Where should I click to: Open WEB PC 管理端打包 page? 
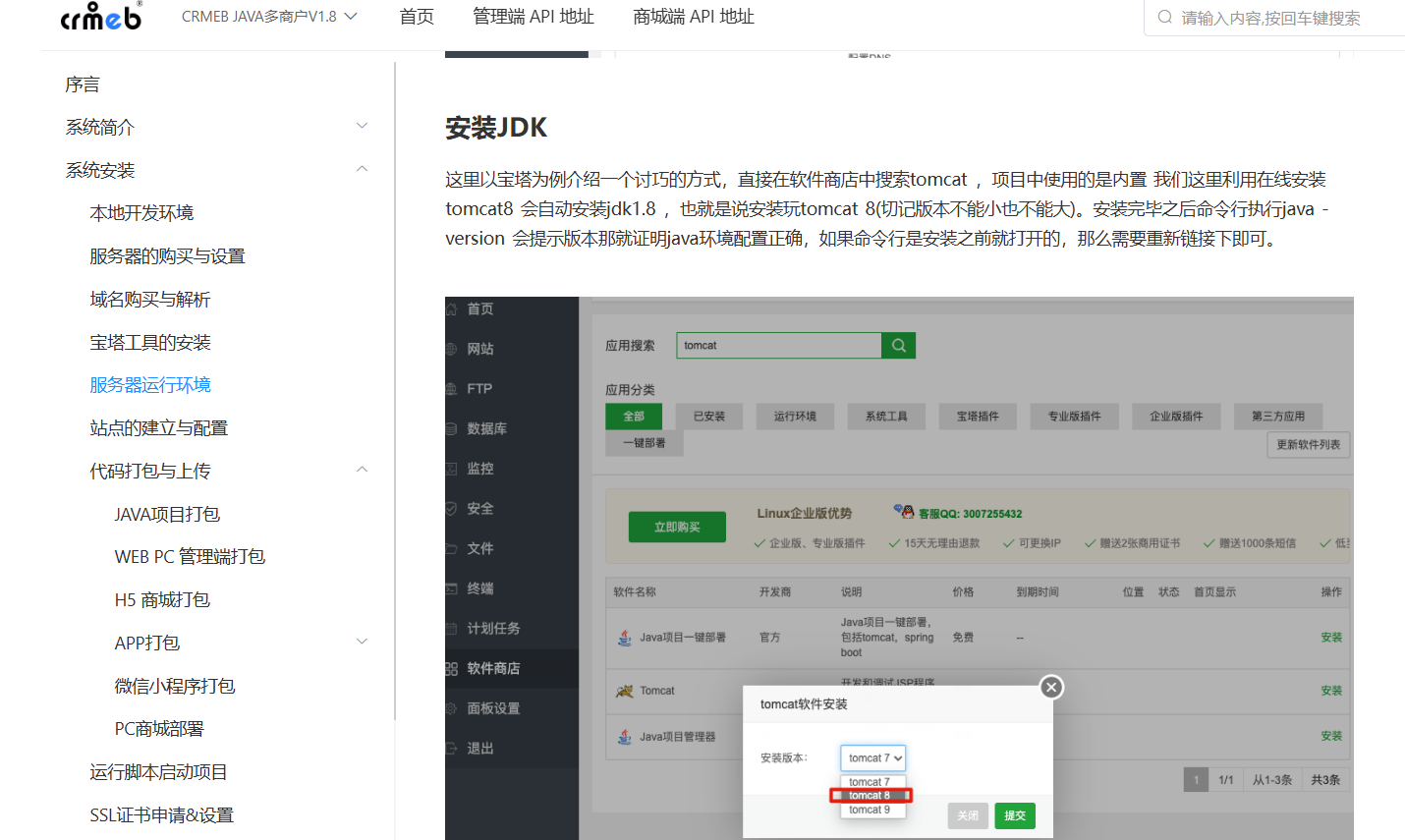click(190, 557)
